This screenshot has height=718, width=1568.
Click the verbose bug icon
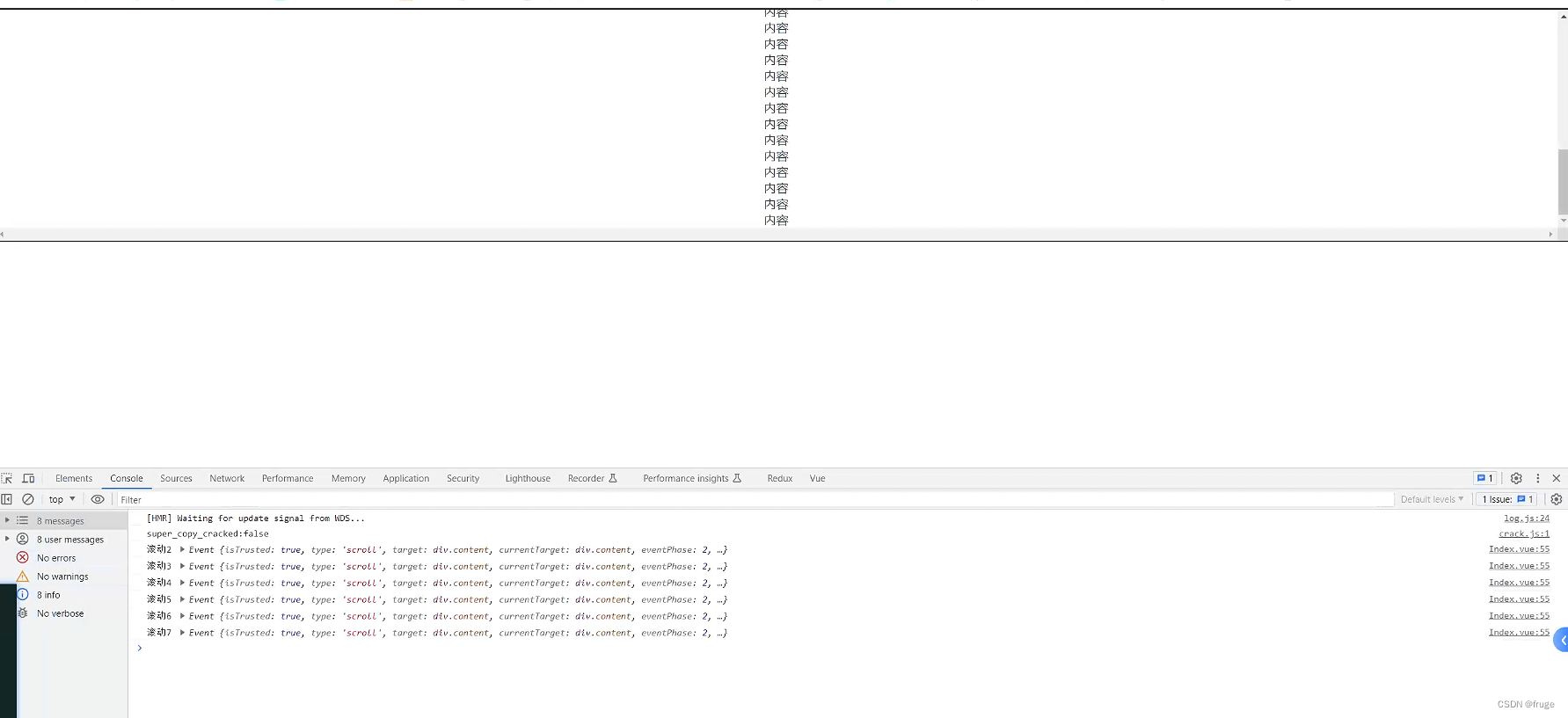pos(23,613)
